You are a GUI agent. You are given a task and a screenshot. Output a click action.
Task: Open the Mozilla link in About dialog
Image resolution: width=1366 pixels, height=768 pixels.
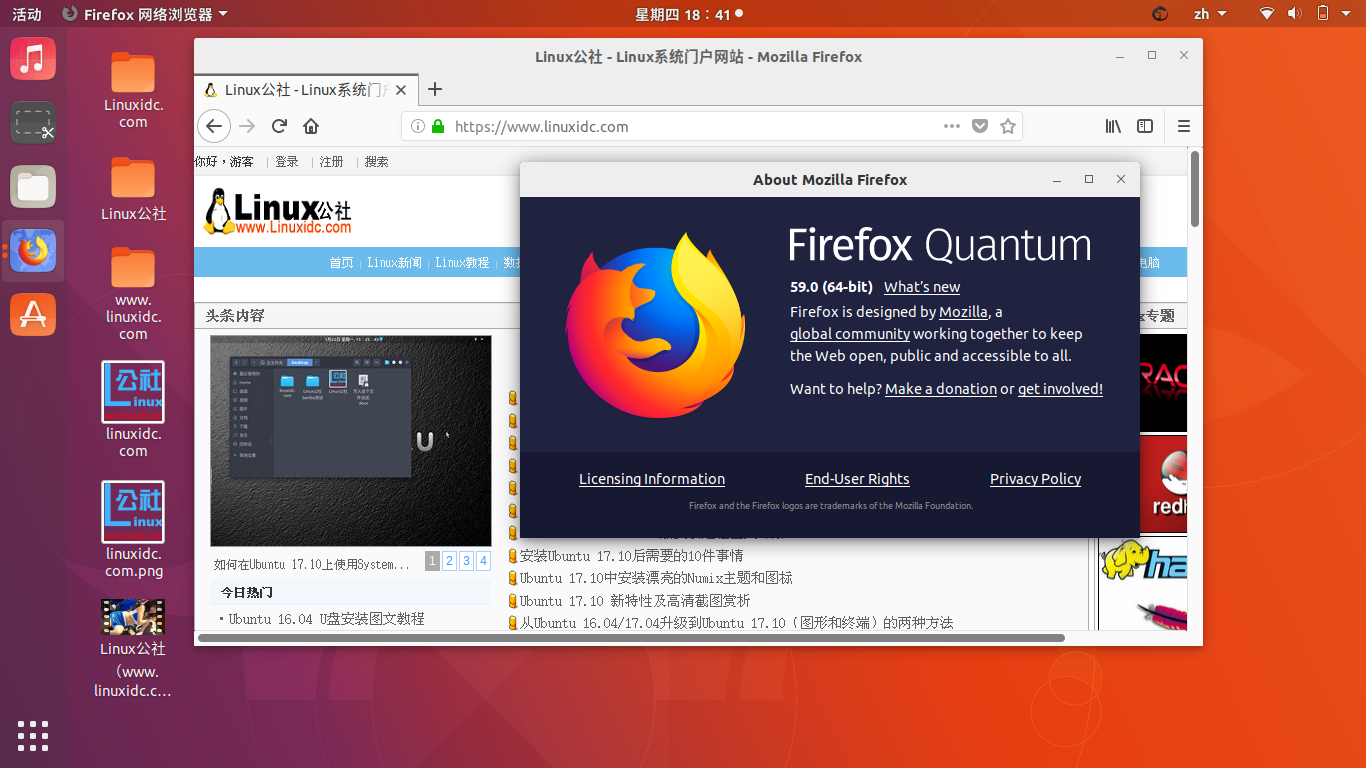[x=963, y=312]
